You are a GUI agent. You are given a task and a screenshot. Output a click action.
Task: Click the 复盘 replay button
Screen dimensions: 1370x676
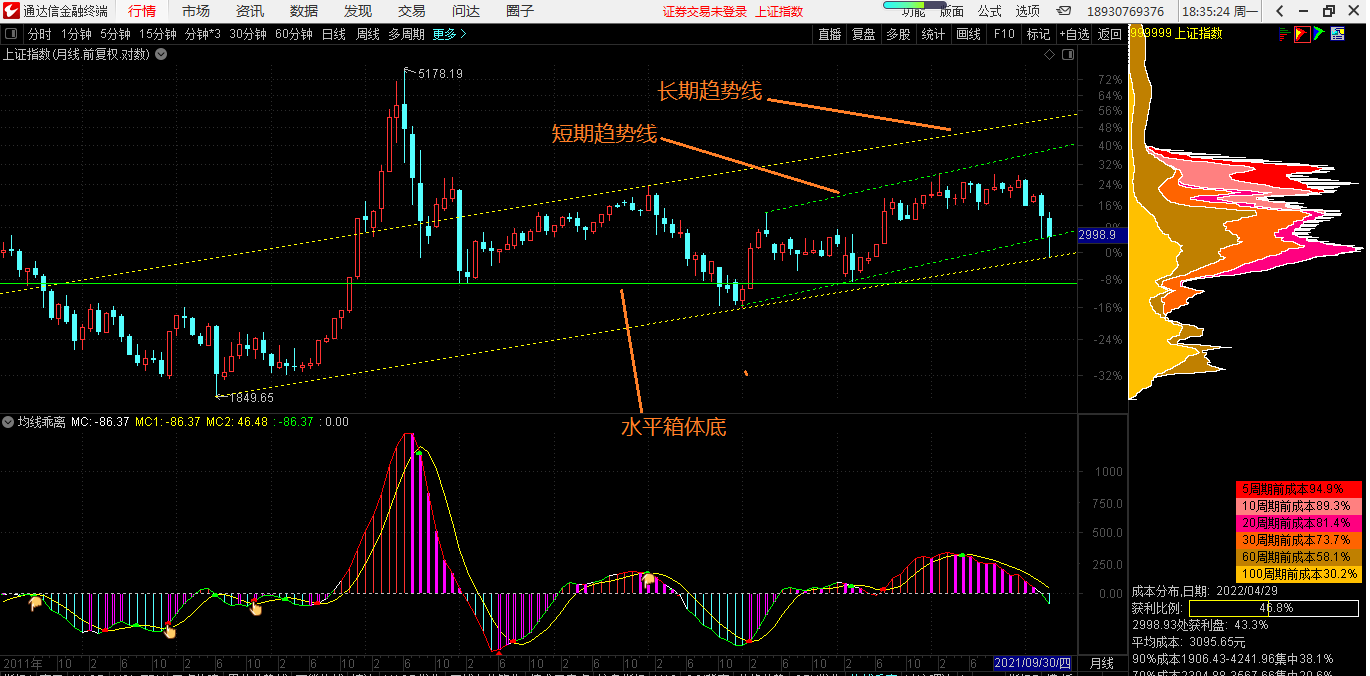click(x=863, y=33)
